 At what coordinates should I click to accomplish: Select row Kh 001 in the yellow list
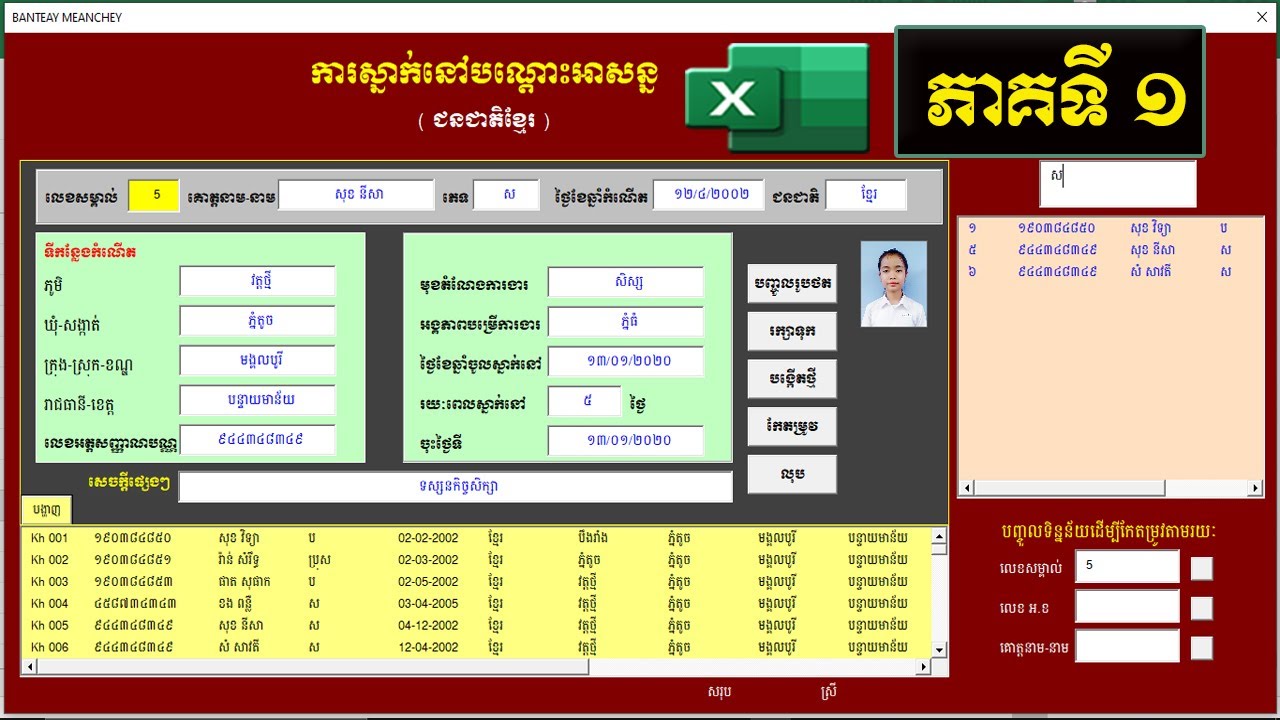coord(476,538)
